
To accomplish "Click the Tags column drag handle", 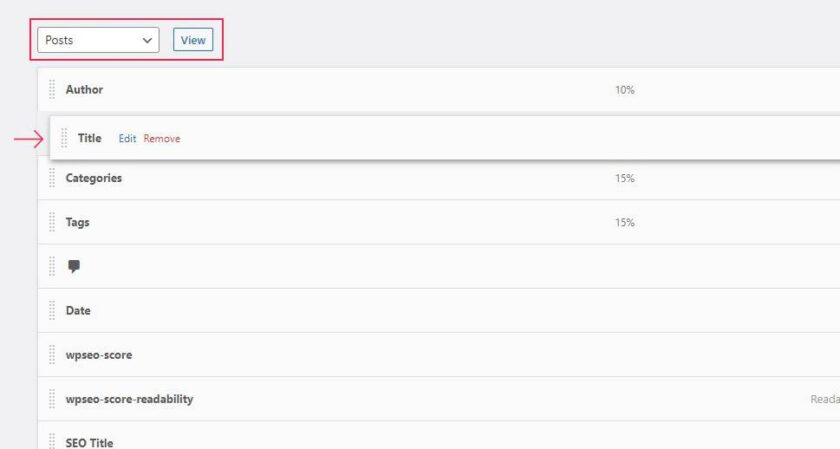I will pos(52,222).
